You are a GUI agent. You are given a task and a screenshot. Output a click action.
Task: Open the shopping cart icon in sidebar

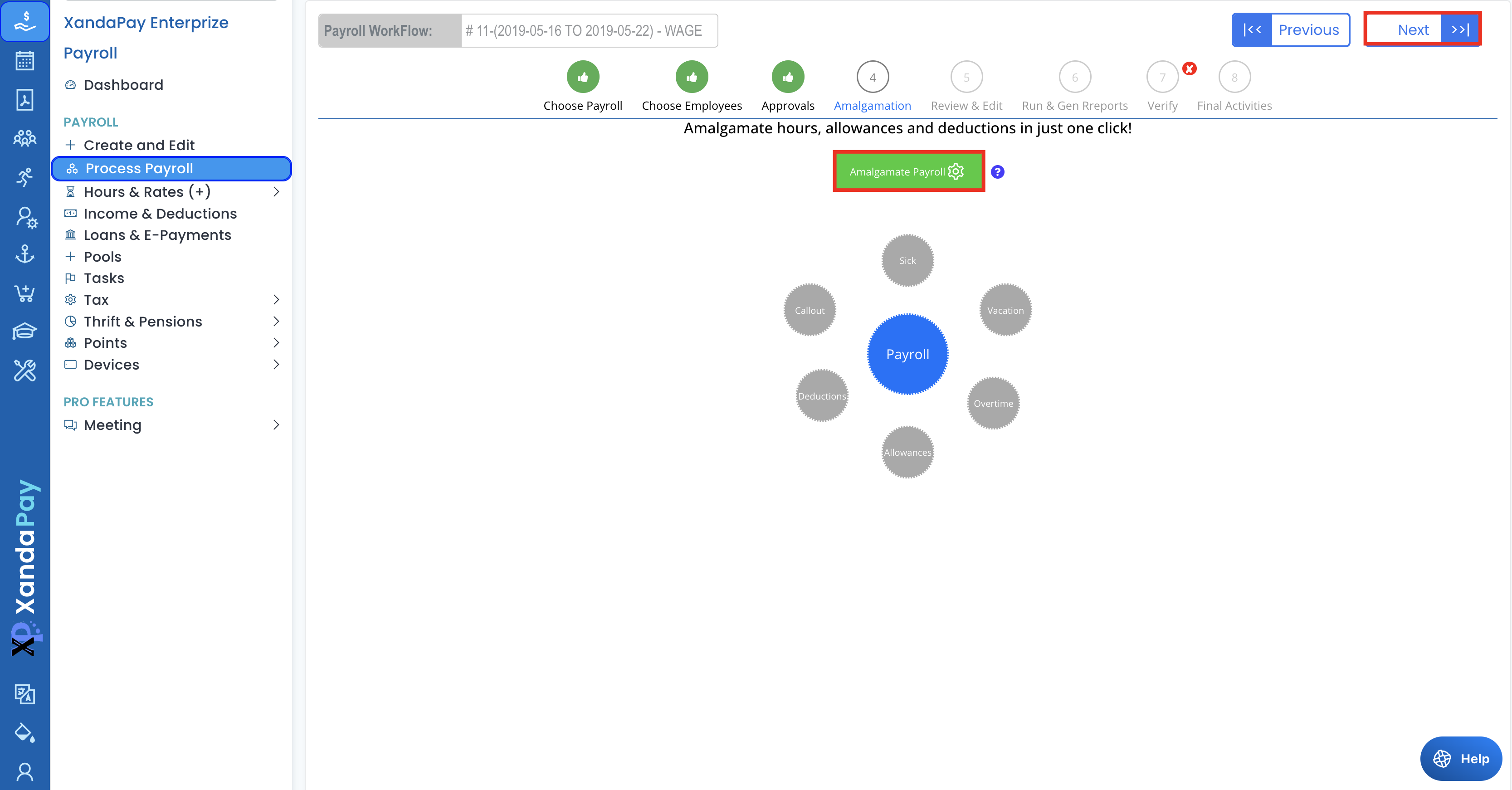point(24,293)
